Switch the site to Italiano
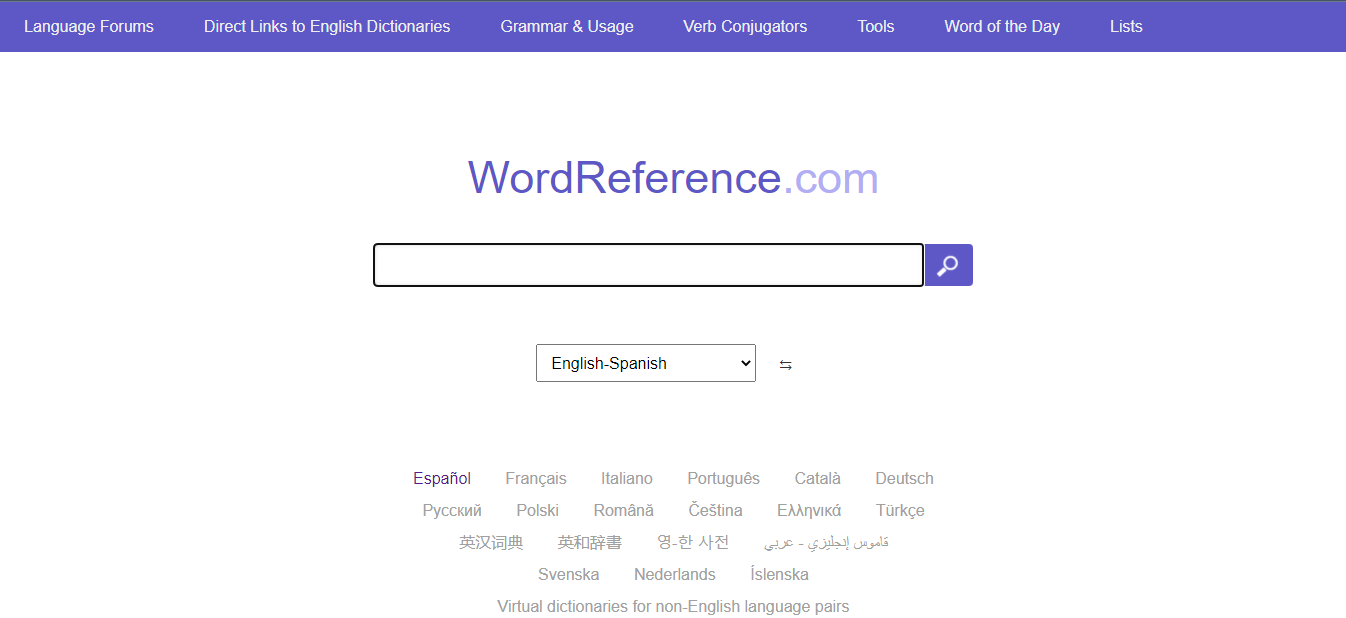Screen dimensions: 1346x618 click(627, 478)
